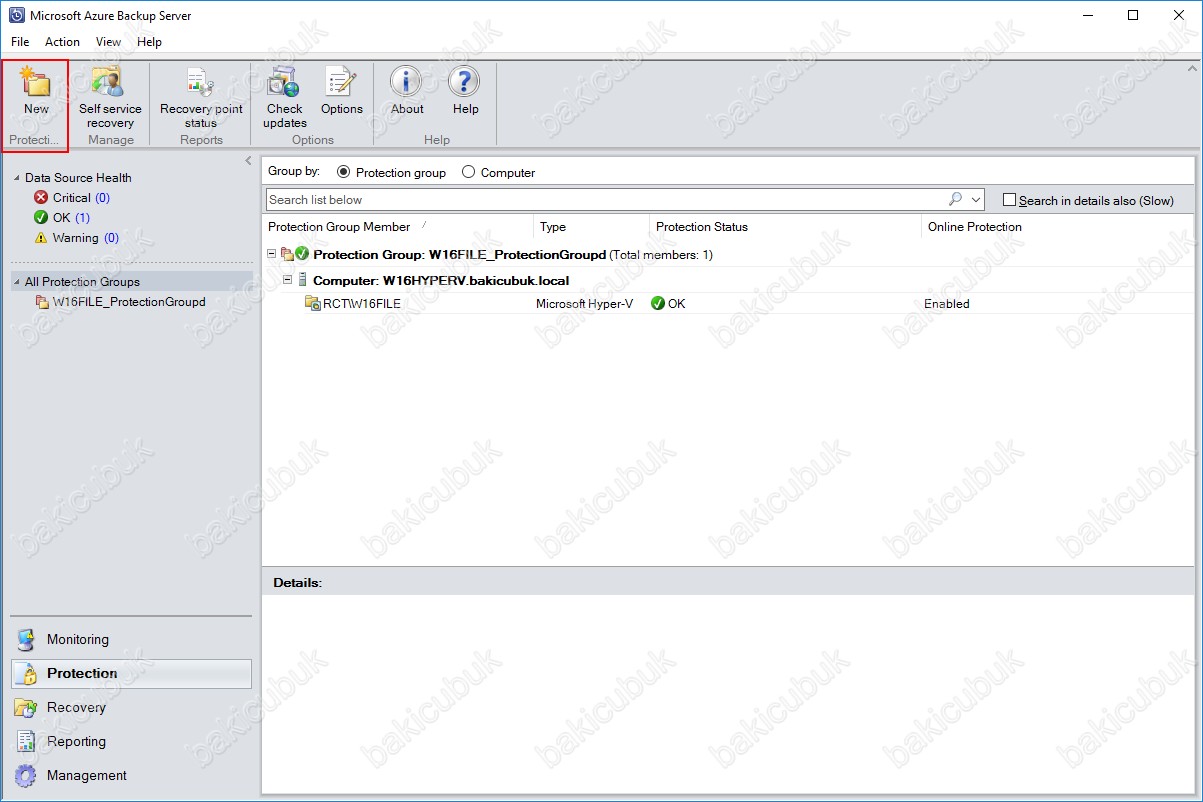
Task: Select W16FILE_ProtectionGroupd in left tree
Action: click(129, 302)
